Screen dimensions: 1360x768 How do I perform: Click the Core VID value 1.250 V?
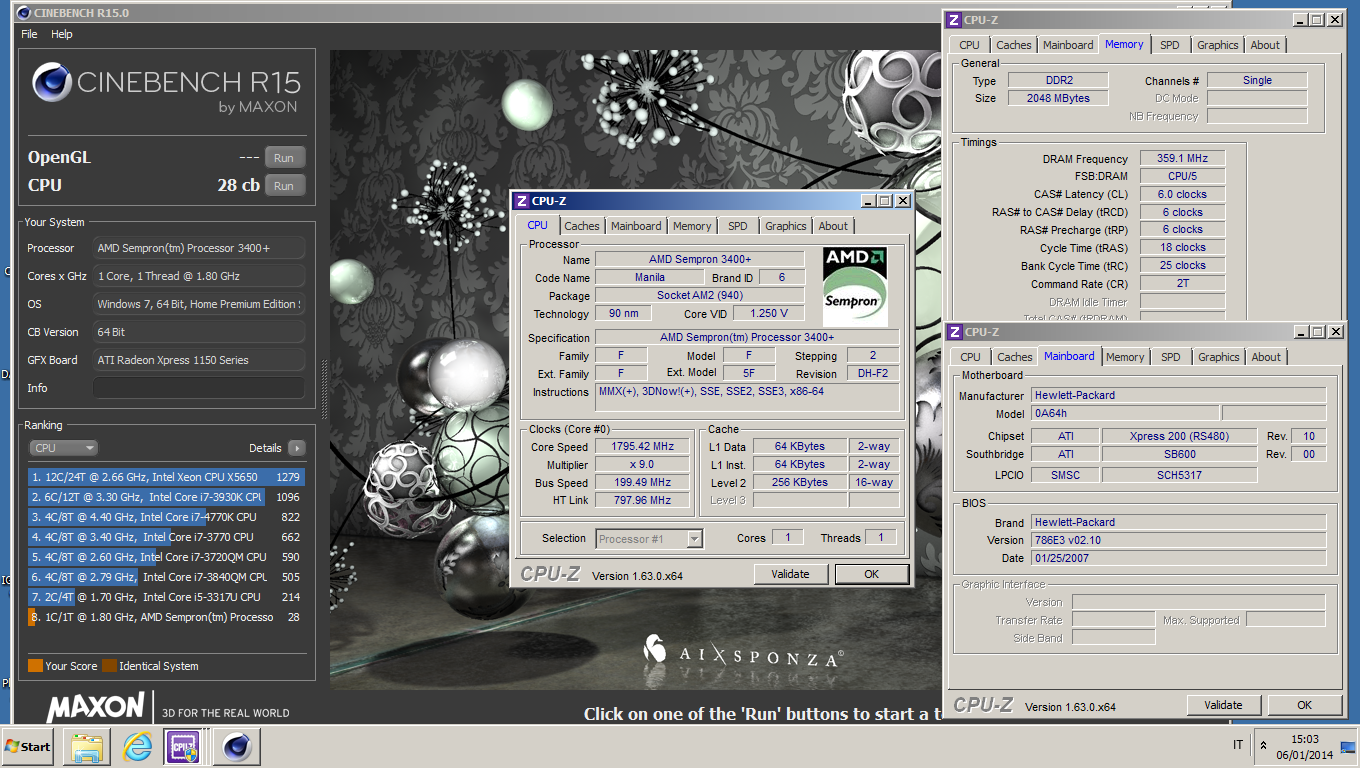769,314
